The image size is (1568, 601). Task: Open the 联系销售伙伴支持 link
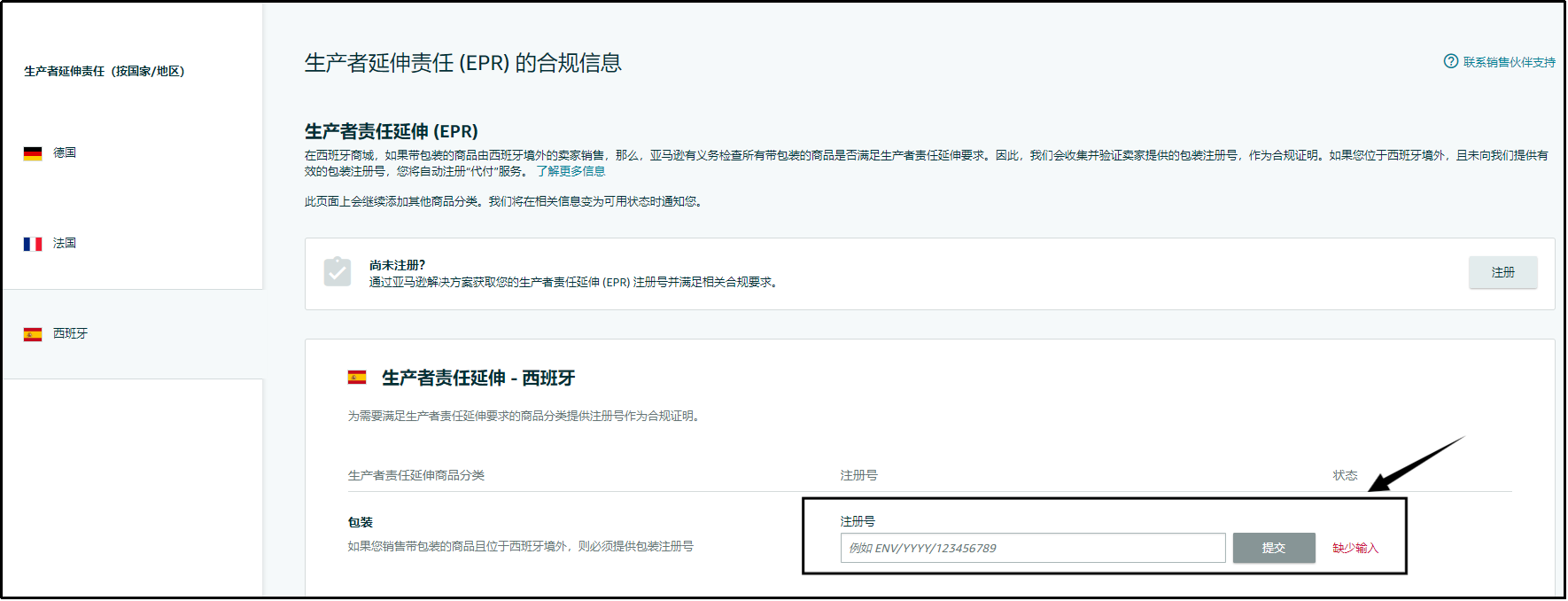(x=1509, y=62)
